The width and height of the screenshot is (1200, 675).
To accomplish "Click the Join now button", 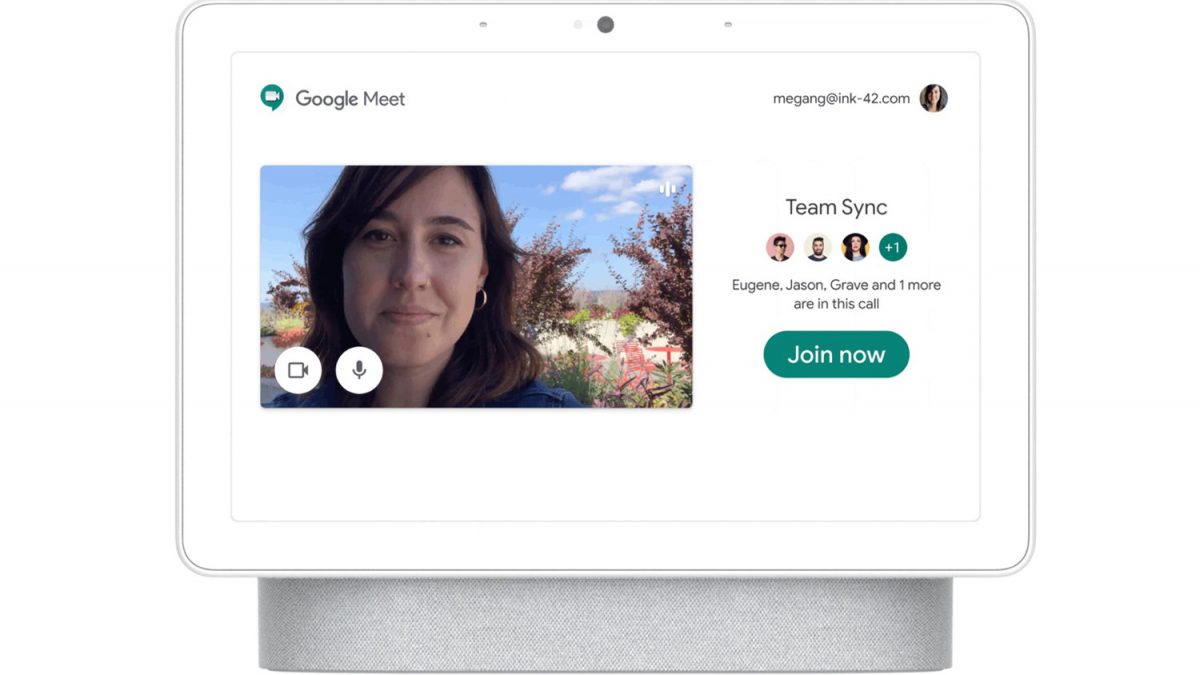I will (836, 354).
